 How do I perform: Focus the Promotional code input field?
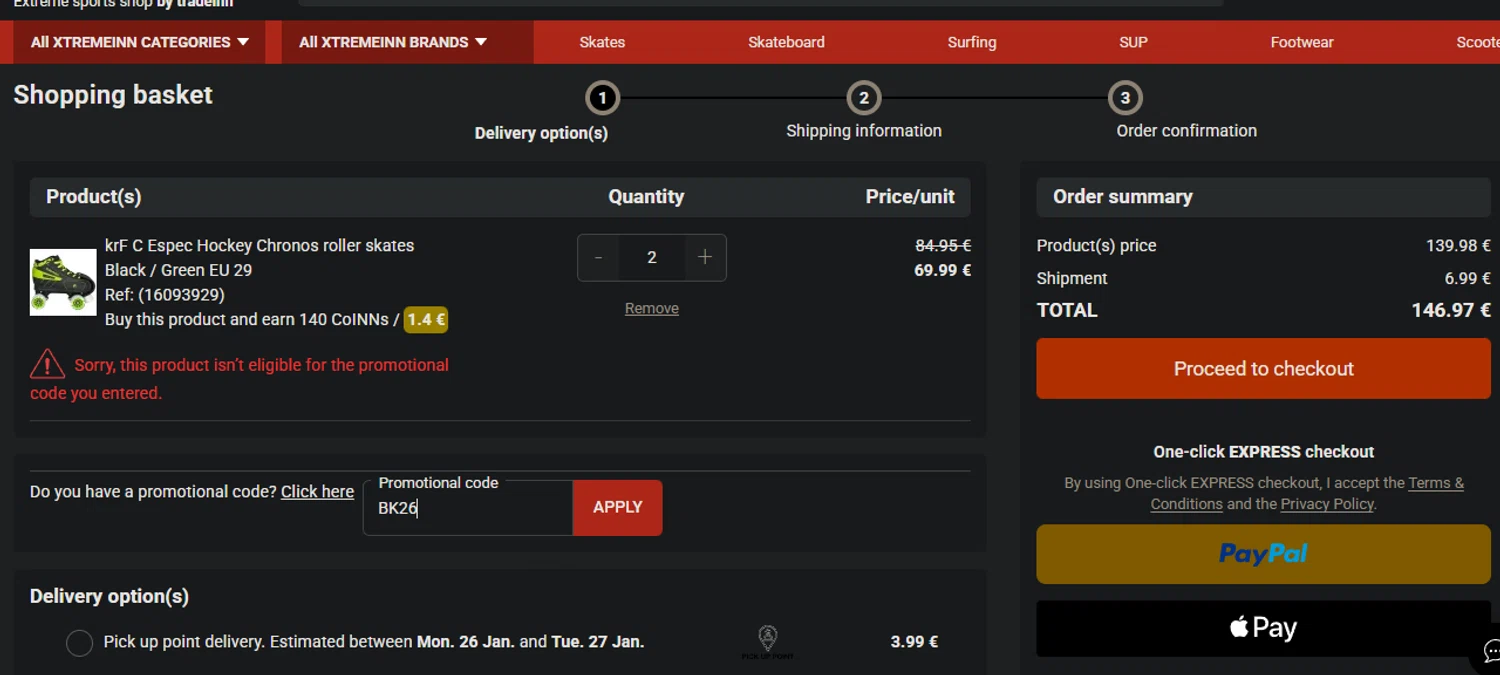tap(468, 508)
